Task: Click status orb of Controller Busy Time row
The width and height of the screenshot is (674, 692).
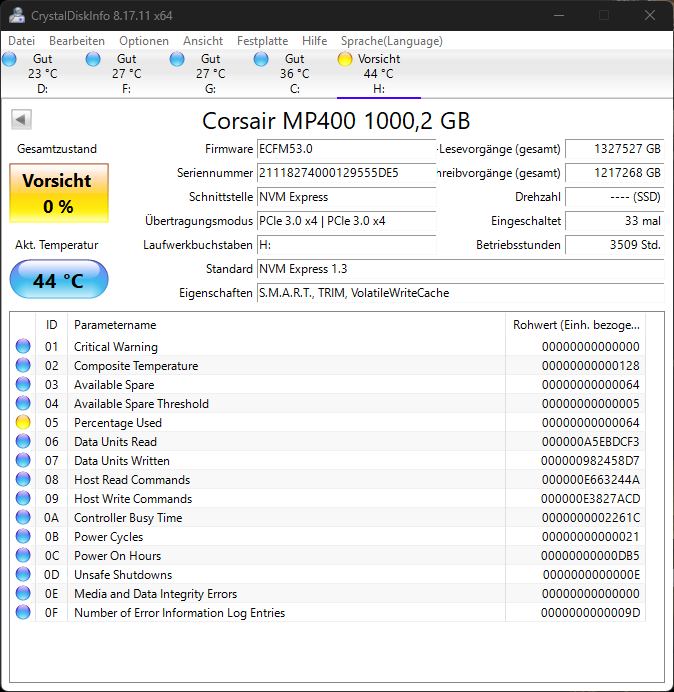Action: pos(23,517)
